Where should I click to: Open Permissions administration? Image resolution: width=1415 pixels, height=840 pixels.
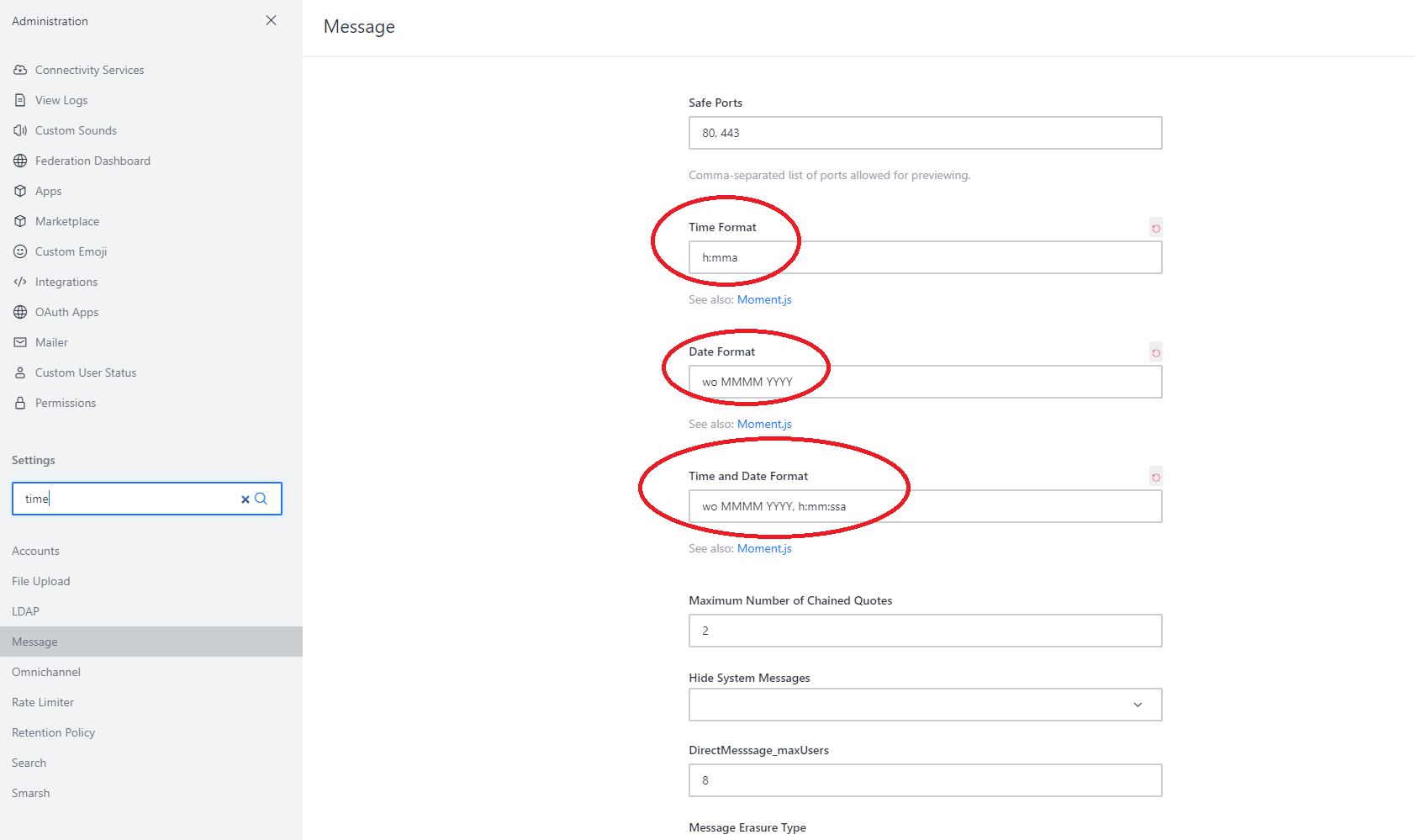pyautogui.click(x=65, y=403)
